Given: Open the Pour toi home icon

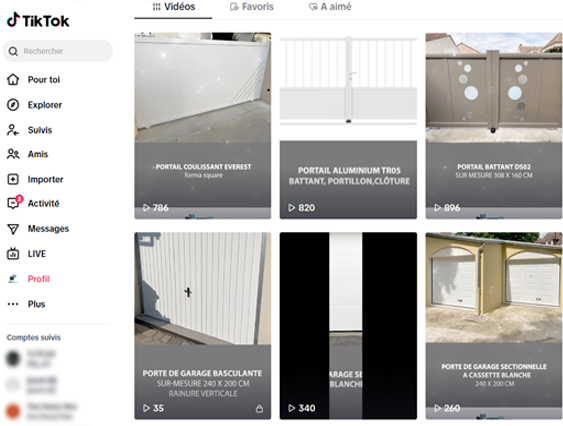Looking at the screenshot, I should pos(13,79).
